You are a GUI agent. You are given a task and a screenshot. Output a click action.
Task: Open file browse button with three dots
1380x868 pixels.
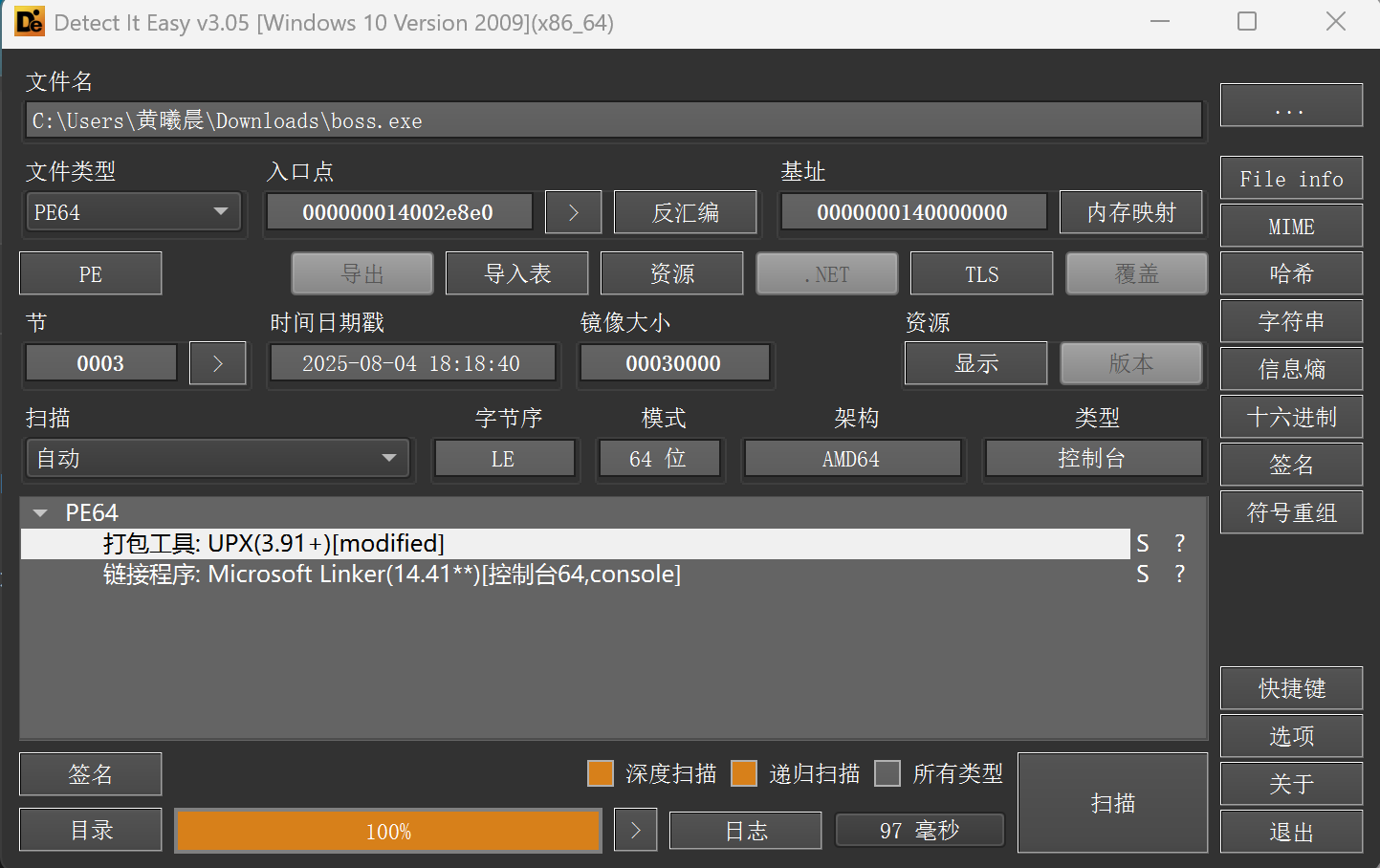pos(1291,104)
